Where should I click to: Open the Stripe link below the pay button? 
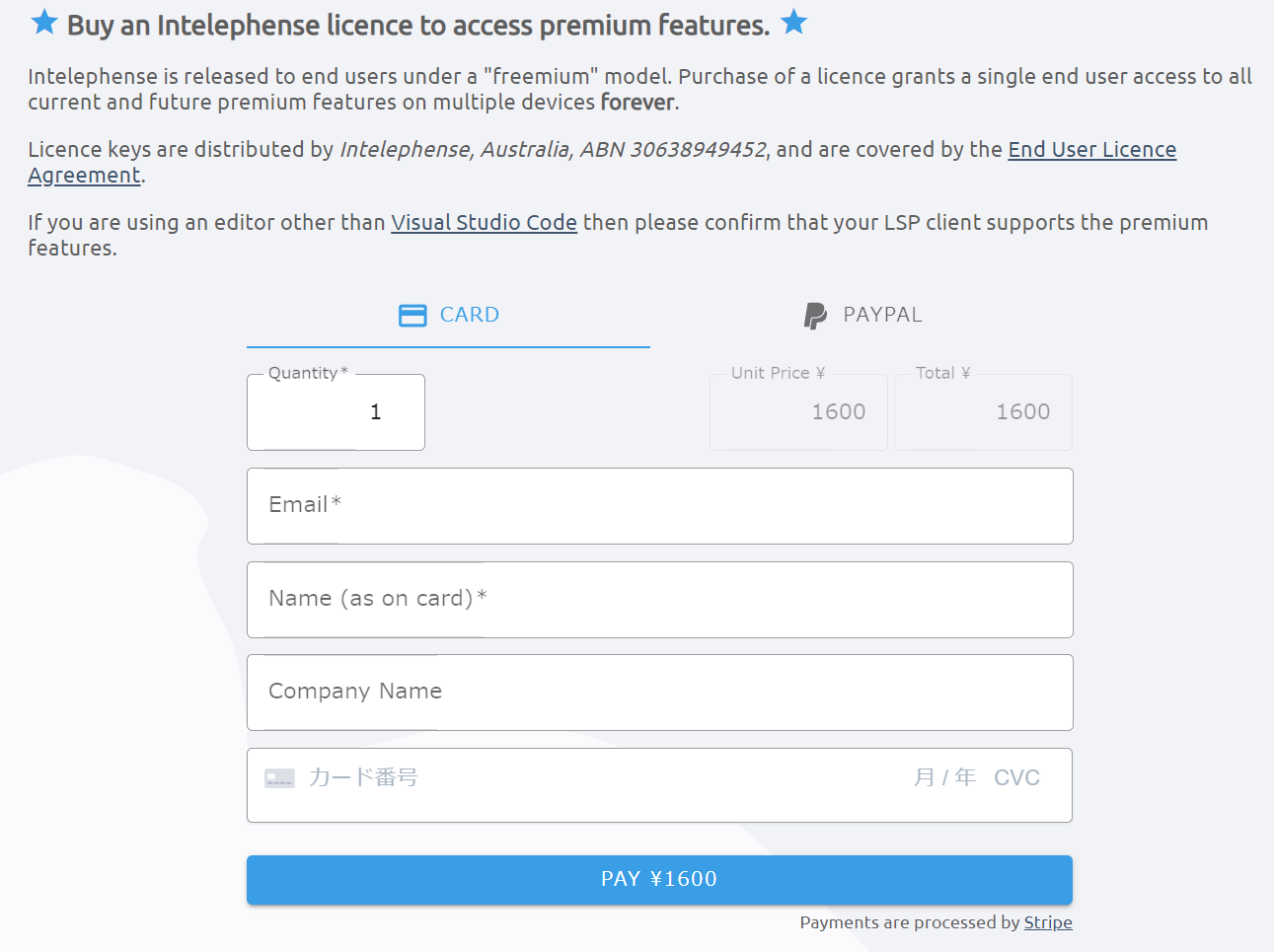(x=1048, y=922)
